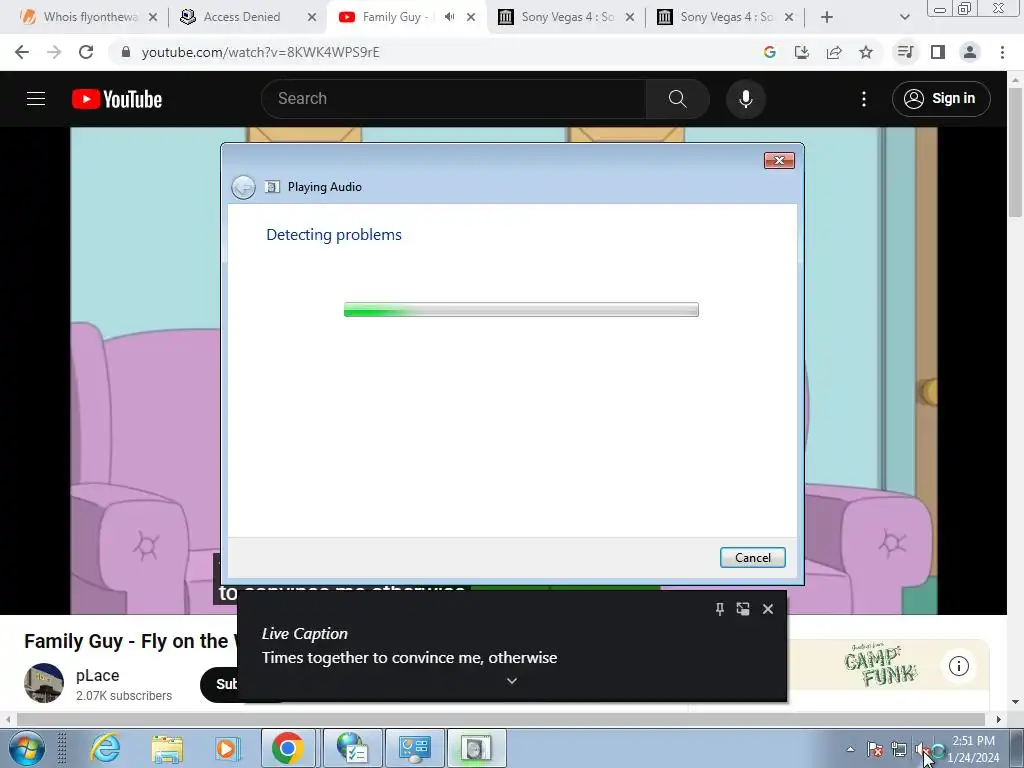Open the pLace channel avatar
The height and width of the screenshot is (768, 1024).
coord(44,683)
